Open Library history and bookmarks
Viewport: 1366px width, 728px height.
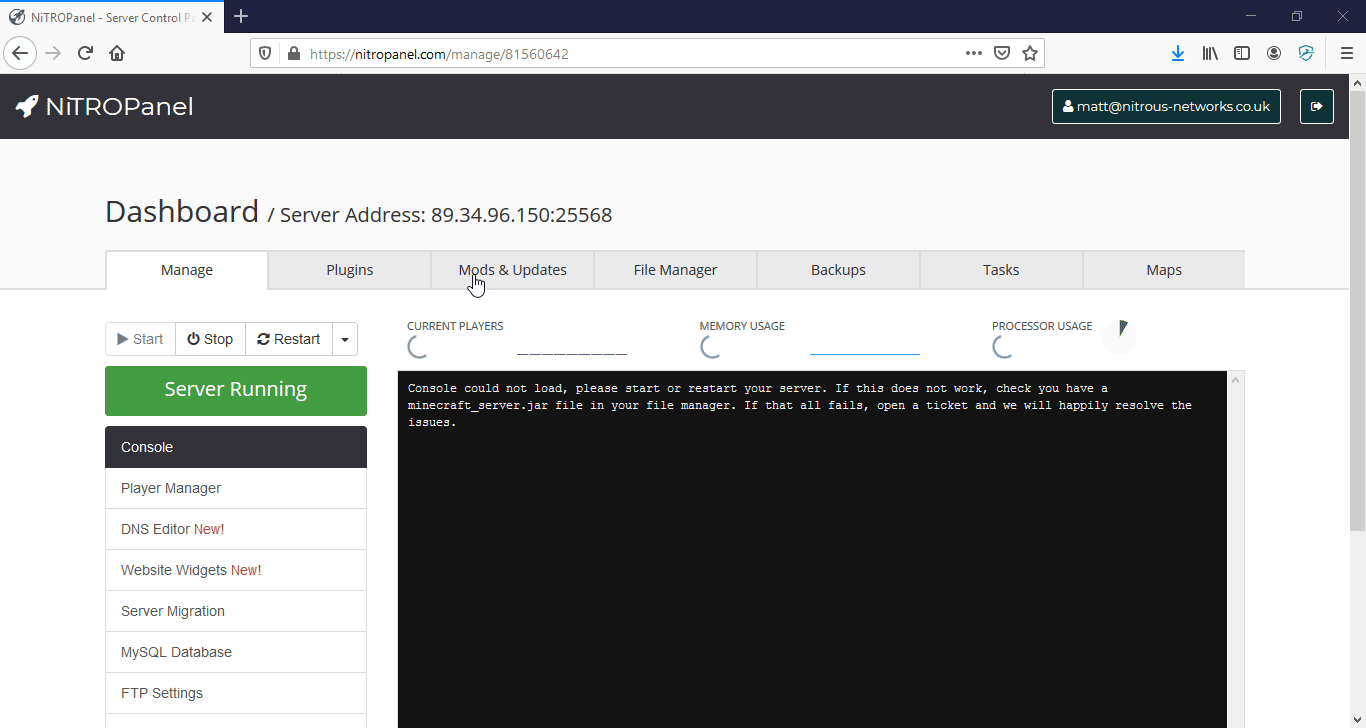coord(1210,53)
